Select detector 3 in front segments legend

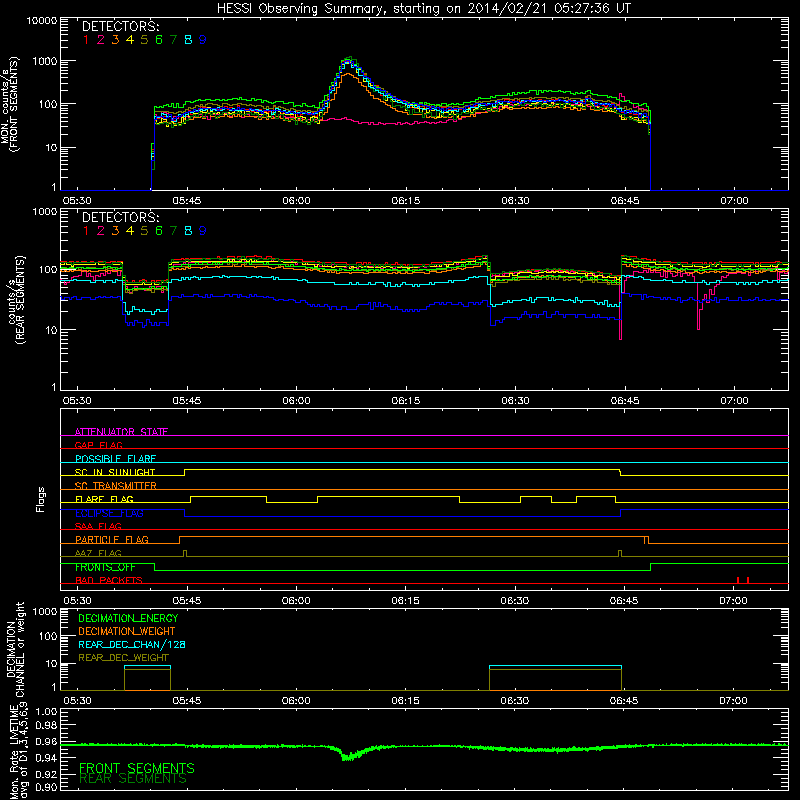point(115,40)
